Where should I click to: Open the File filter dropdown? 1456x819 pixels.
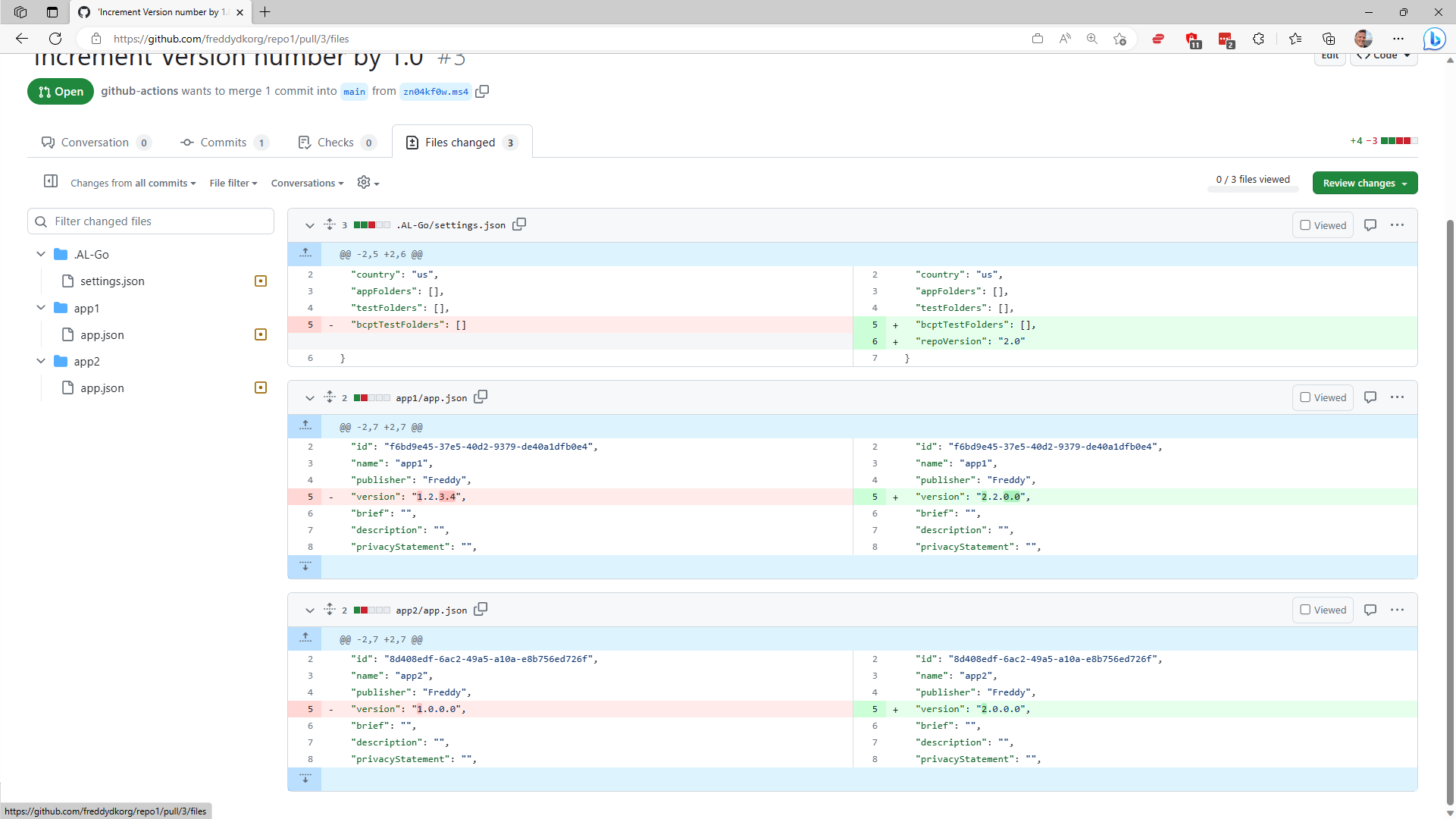(x=233, y=182)
